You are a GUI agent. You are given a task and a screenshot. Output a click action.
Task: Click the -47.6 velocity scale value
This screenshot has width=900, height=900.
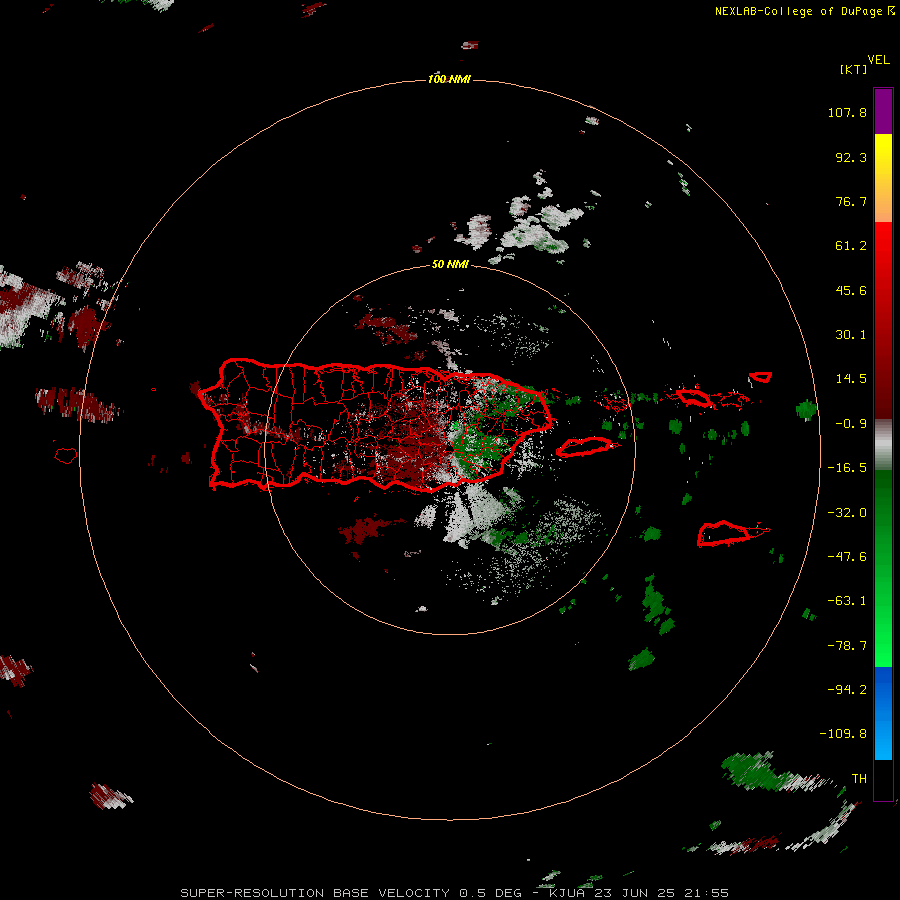pos(847,557)
